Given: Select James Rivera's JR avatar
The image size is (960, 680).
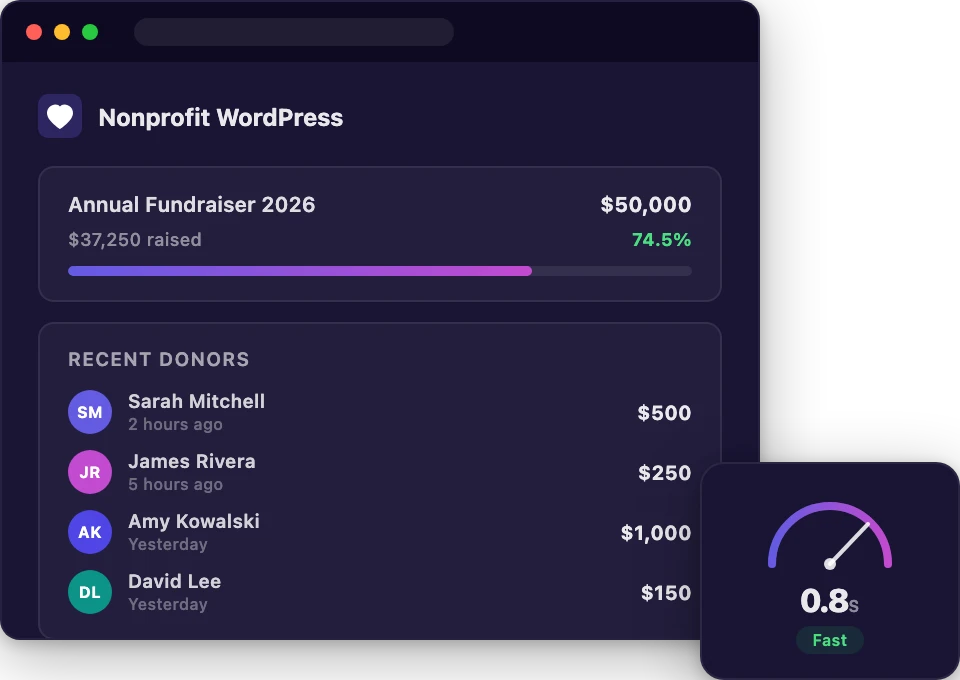Looking at the screenshot, I should coord(89,472).
